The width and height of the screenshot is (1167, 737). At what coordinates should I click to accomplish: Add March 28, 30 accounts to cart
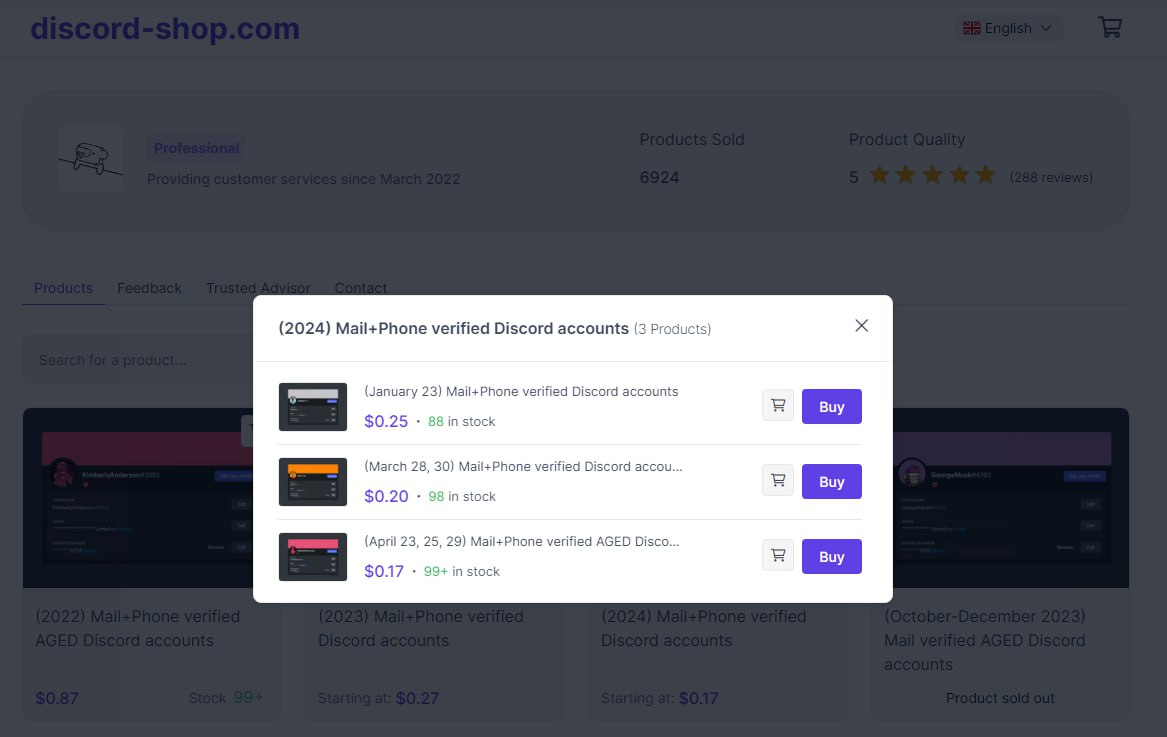coord(778,481)
